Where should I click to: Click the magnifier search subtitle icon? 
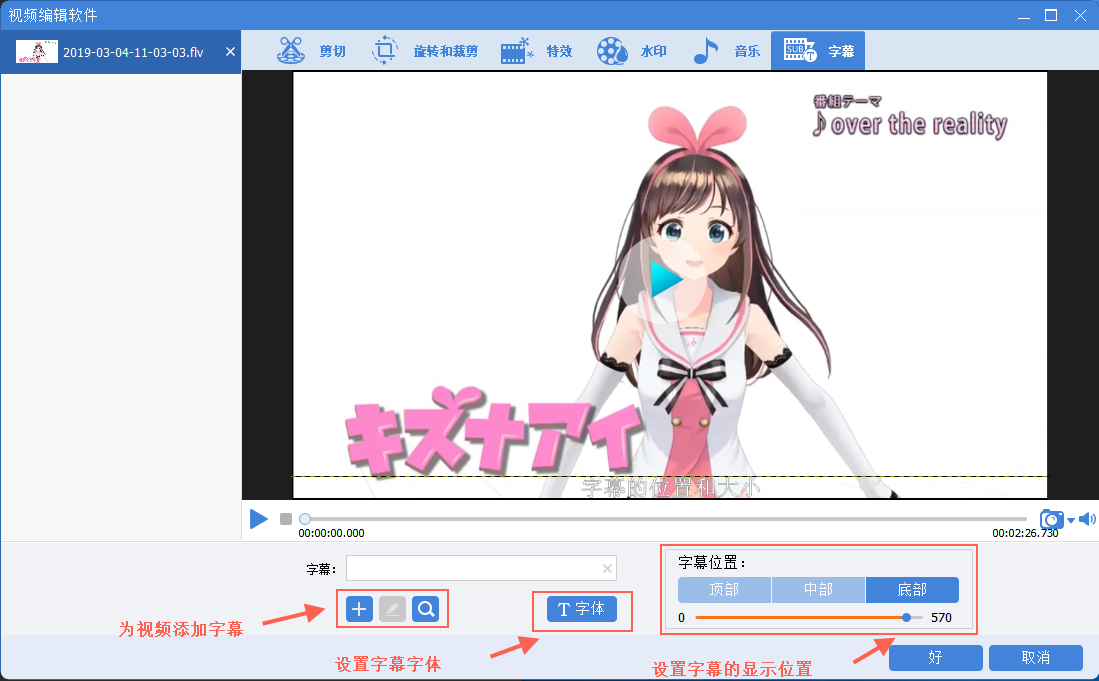click(426, 609)
